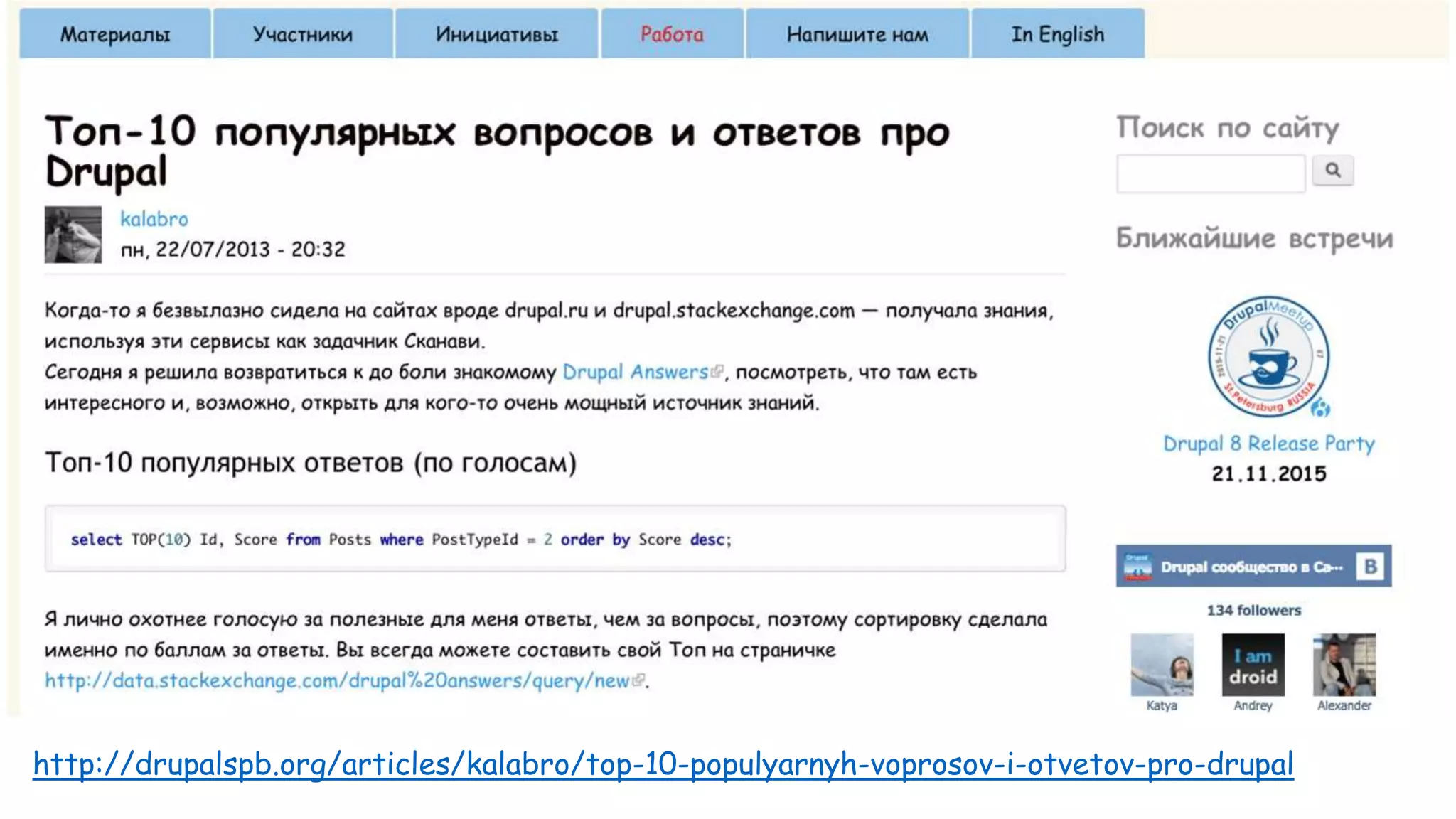Screen dimensions: 1456x819
Task: Click article title Топ-10 популярных вопросов
Action: coord(498,151)
